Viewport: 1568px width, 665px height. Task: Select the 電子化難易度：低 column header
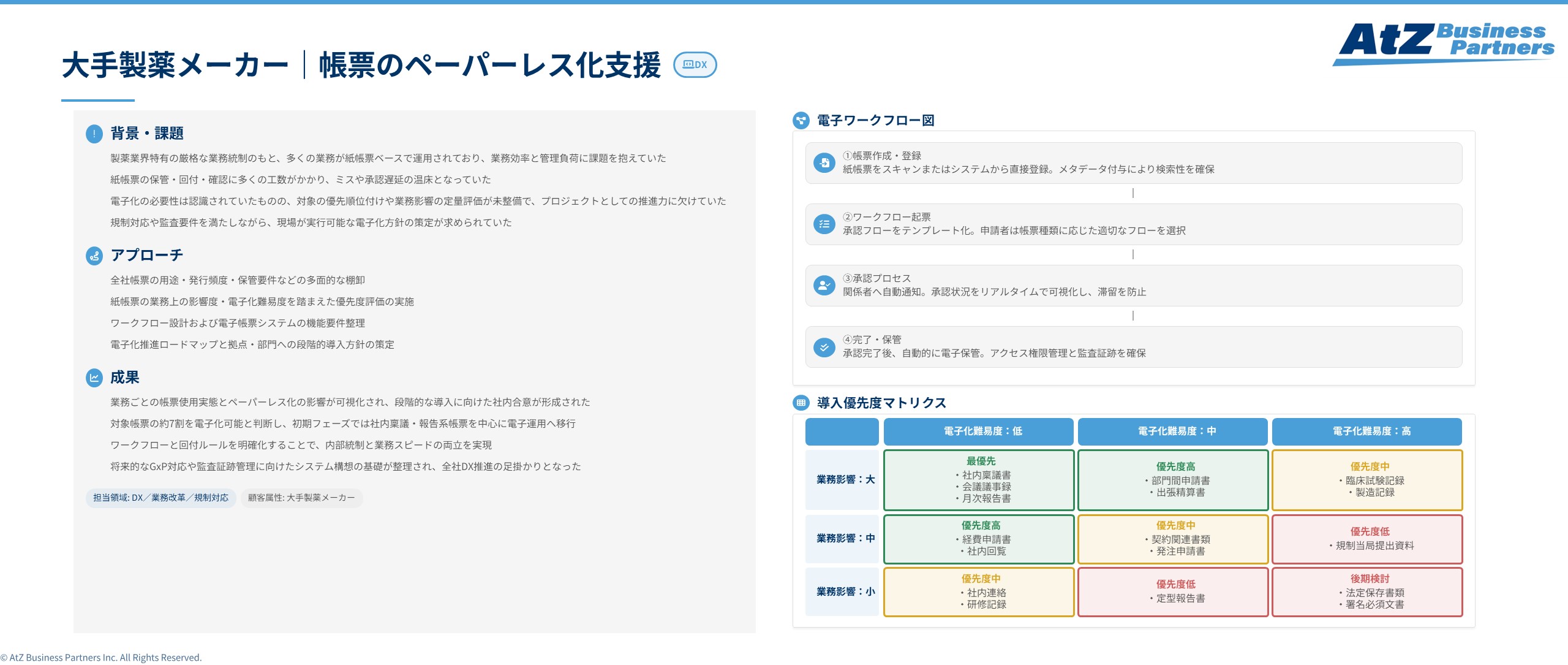978,431
